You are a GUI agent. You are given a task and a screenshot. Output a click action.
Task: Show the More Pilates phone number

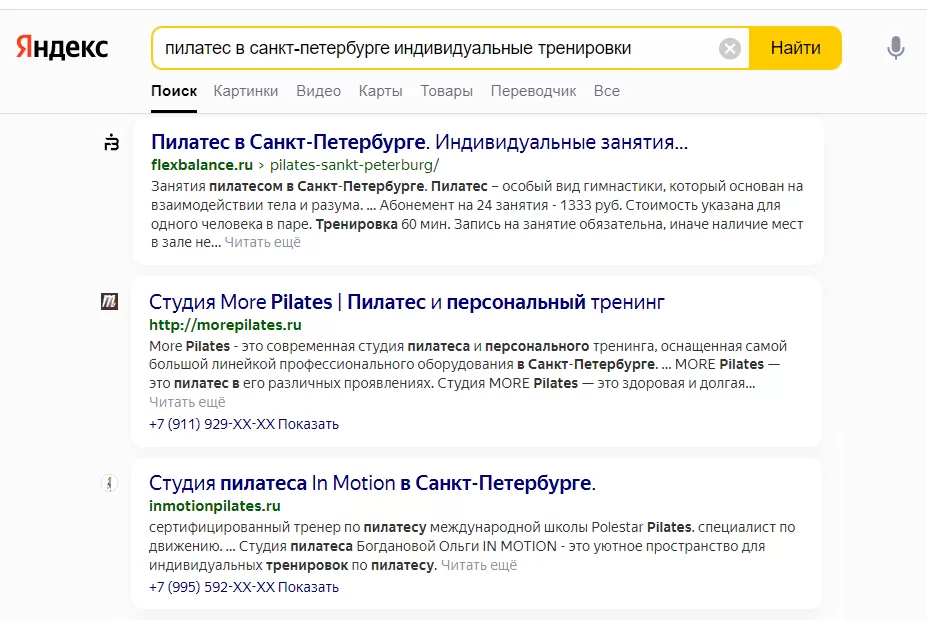pyautogui.click(x=308, y=424)
